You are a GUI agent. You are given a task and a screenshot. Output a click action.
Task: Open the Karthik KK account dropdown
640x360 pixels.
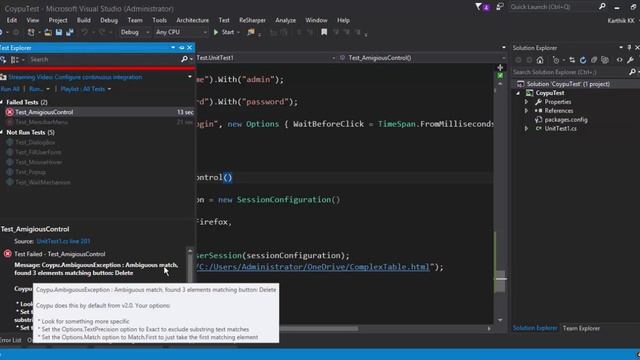622,20
